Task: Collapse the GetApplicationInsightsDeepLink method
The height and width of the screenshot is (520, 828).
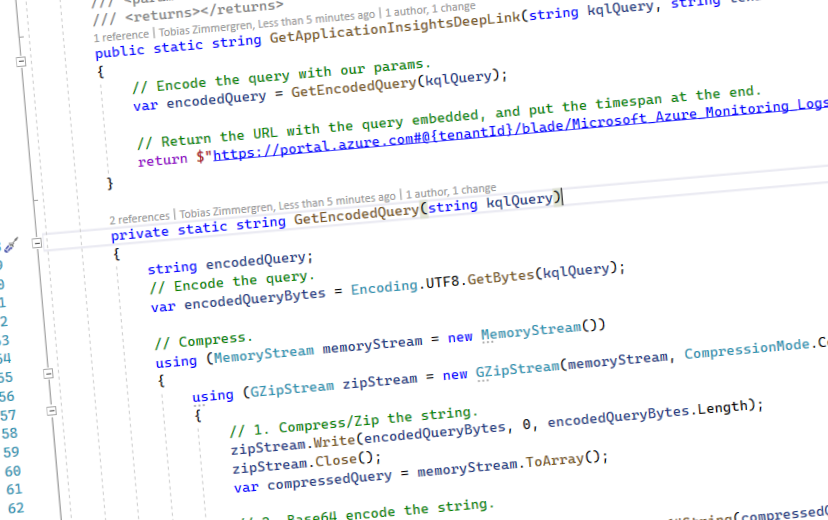Action: 21,62
